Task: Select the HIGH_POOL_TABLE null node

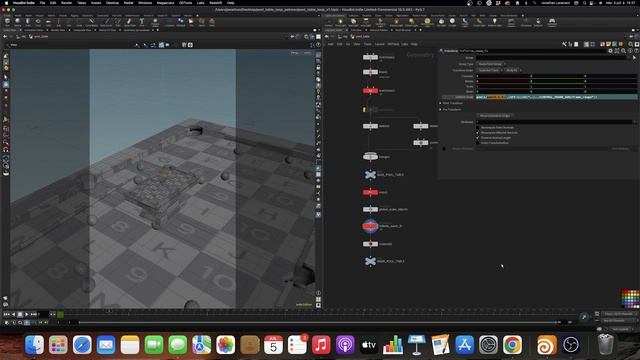Action: [x=370, y=261]
